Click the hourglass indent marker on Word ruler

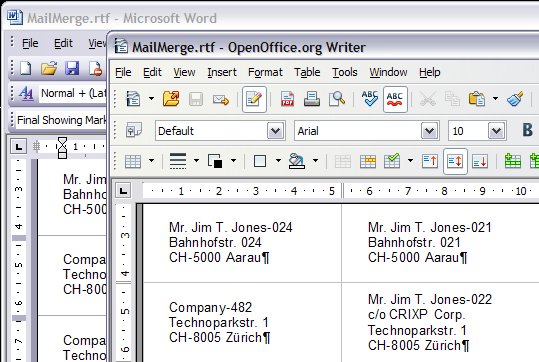click(x=62, y=147)
